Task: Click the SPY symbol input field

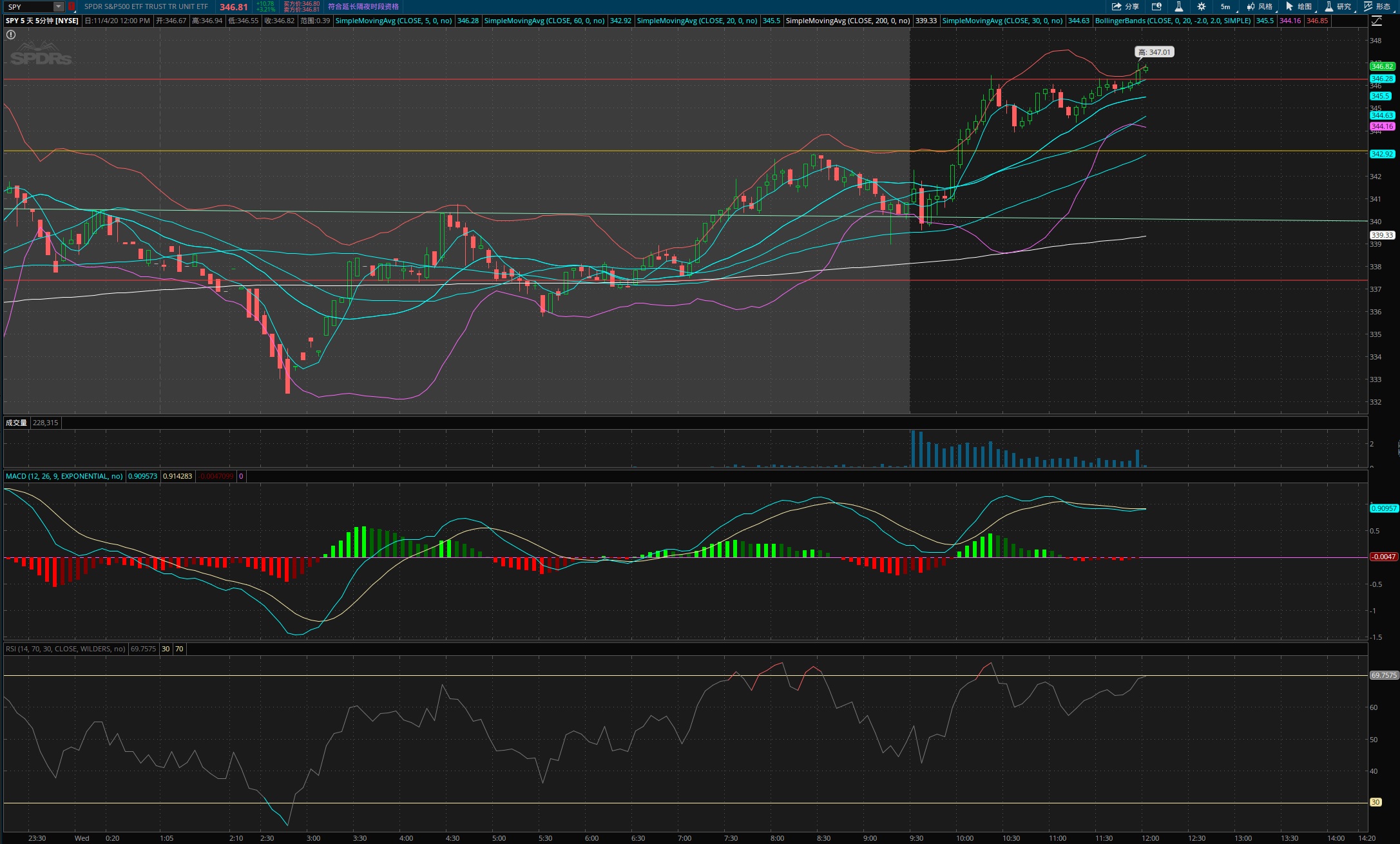Action: coord(29,6)
